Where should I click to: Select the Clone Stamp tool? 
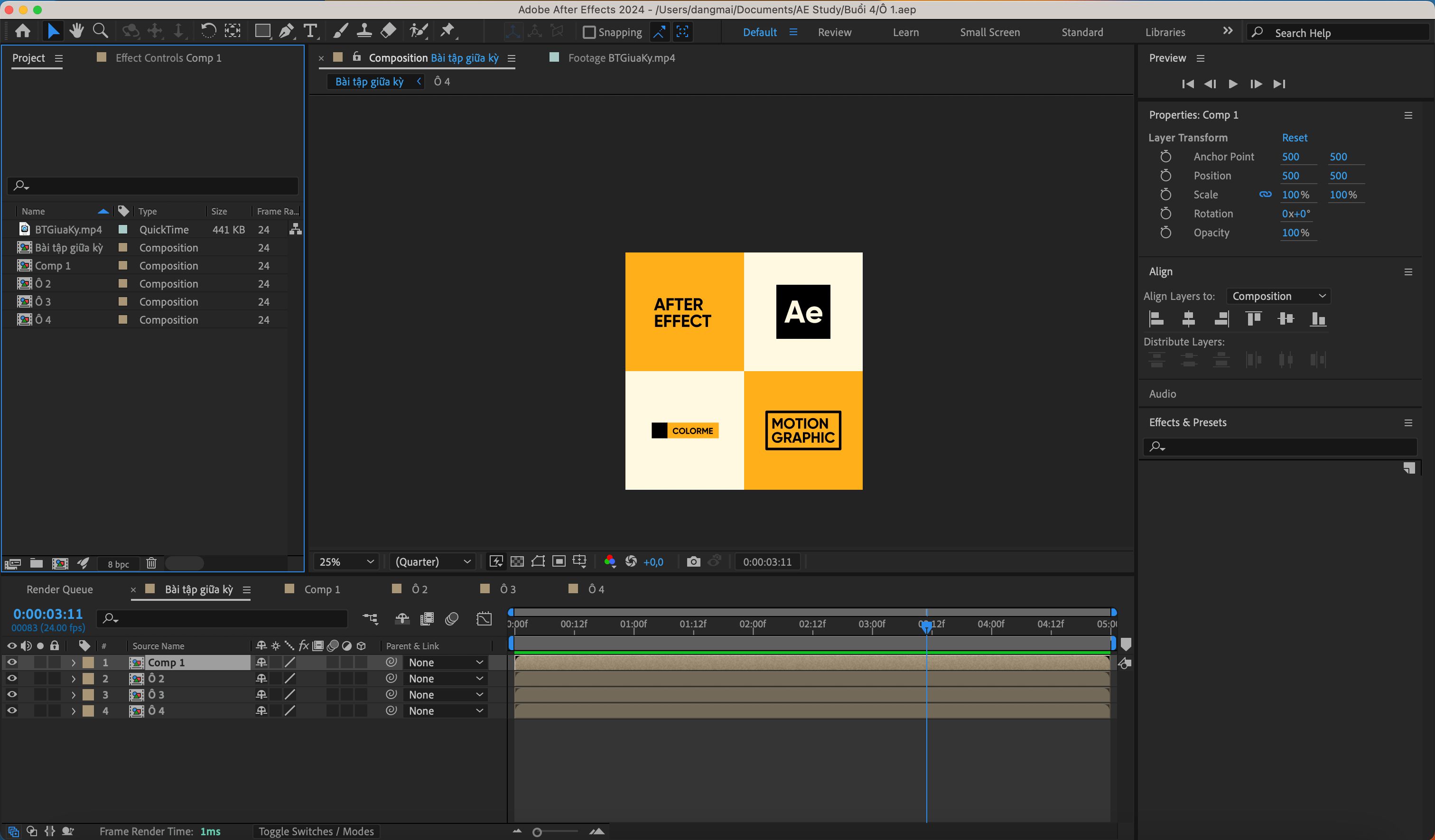pyautogui.click(x=364, y=31)
